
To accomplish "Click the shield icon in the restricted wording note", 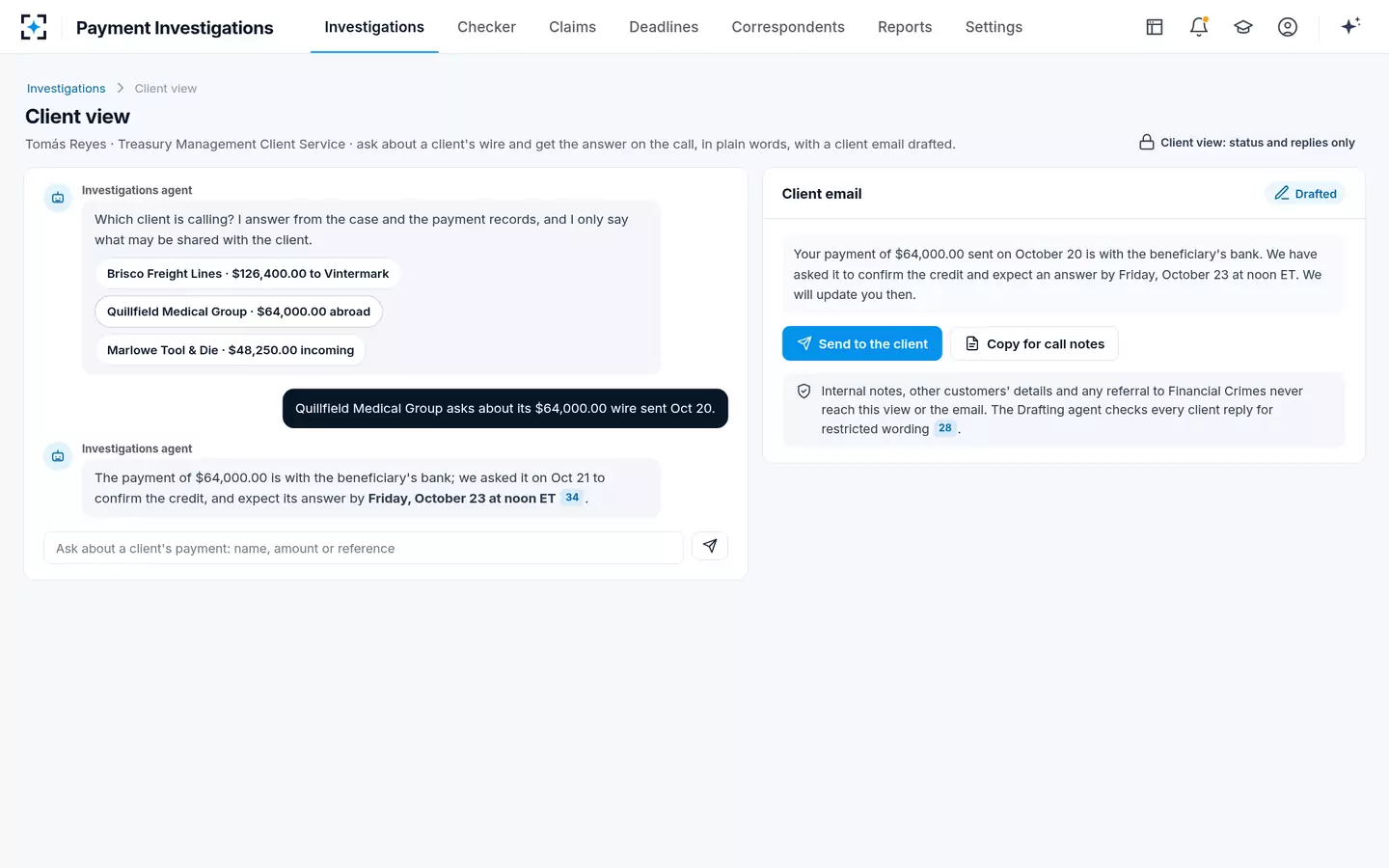I will (803, 392).
